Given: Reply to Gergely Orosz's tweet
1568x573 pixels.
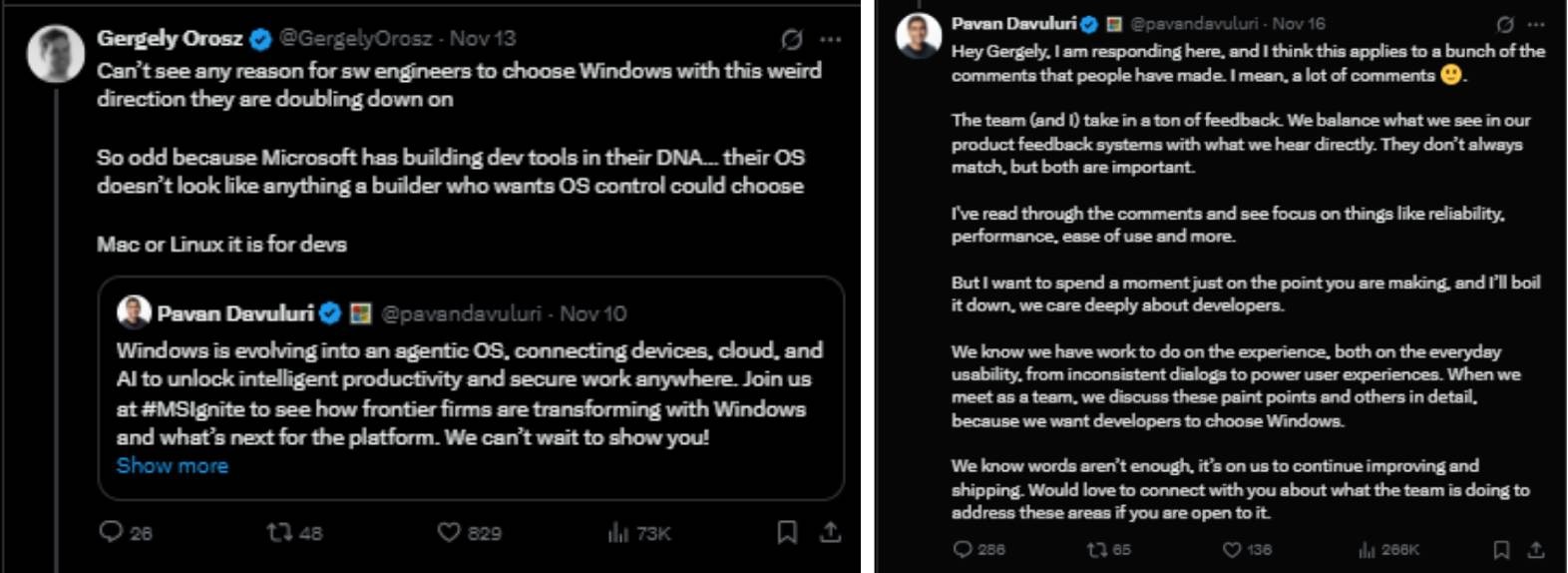Looking at the screenshot, I should pos(111,532).
